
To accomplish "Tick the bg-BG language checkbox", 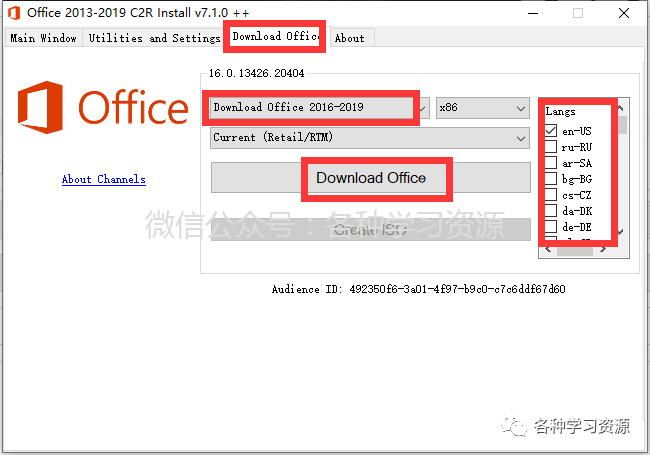I will point(551,179).
